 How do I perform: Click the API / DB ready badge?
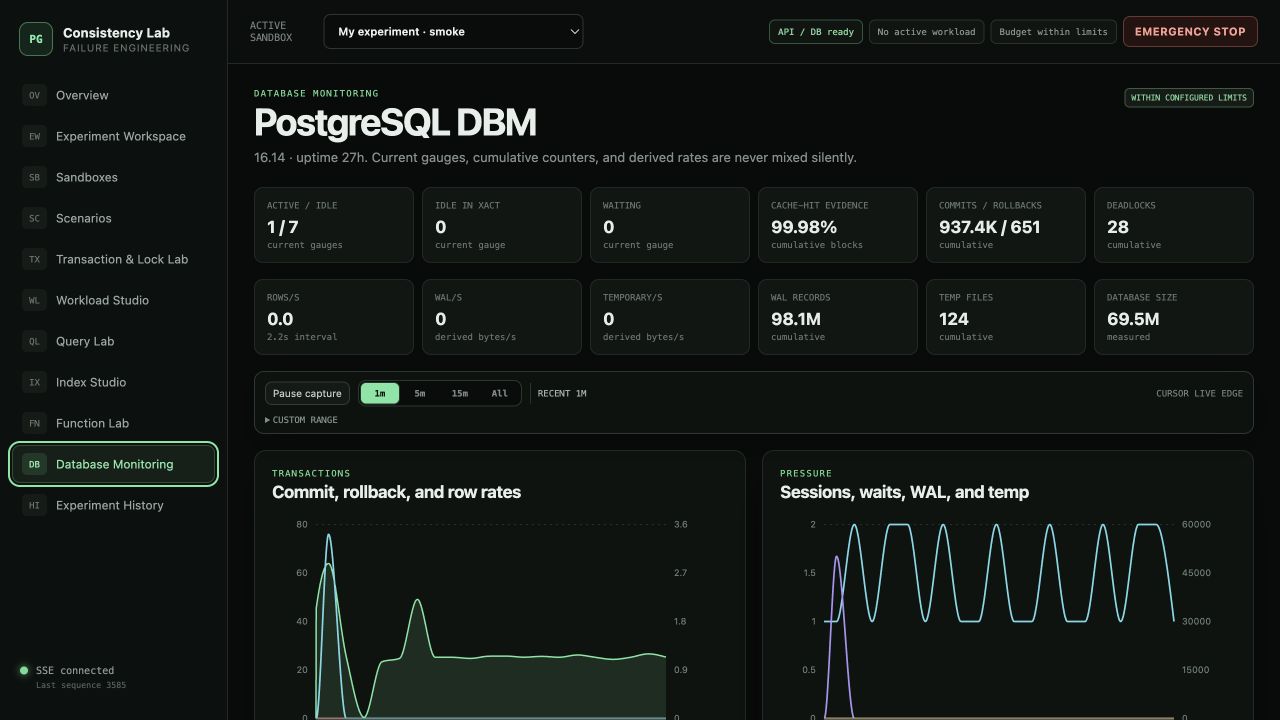click(x=816, y=32)
